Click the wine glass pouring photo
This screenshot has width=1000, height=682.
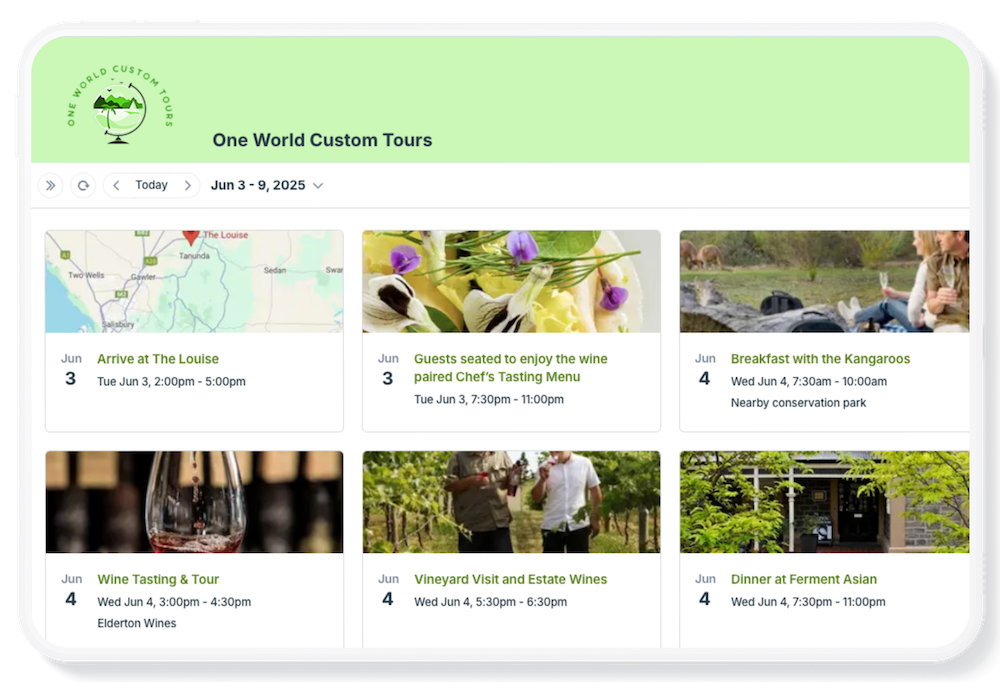click(194, 502)
